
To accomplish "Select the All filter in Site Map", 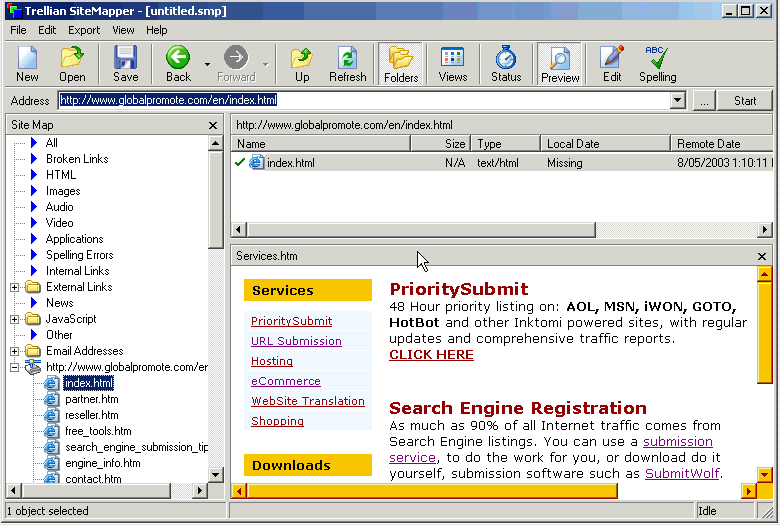I will (x=51, y=143).
